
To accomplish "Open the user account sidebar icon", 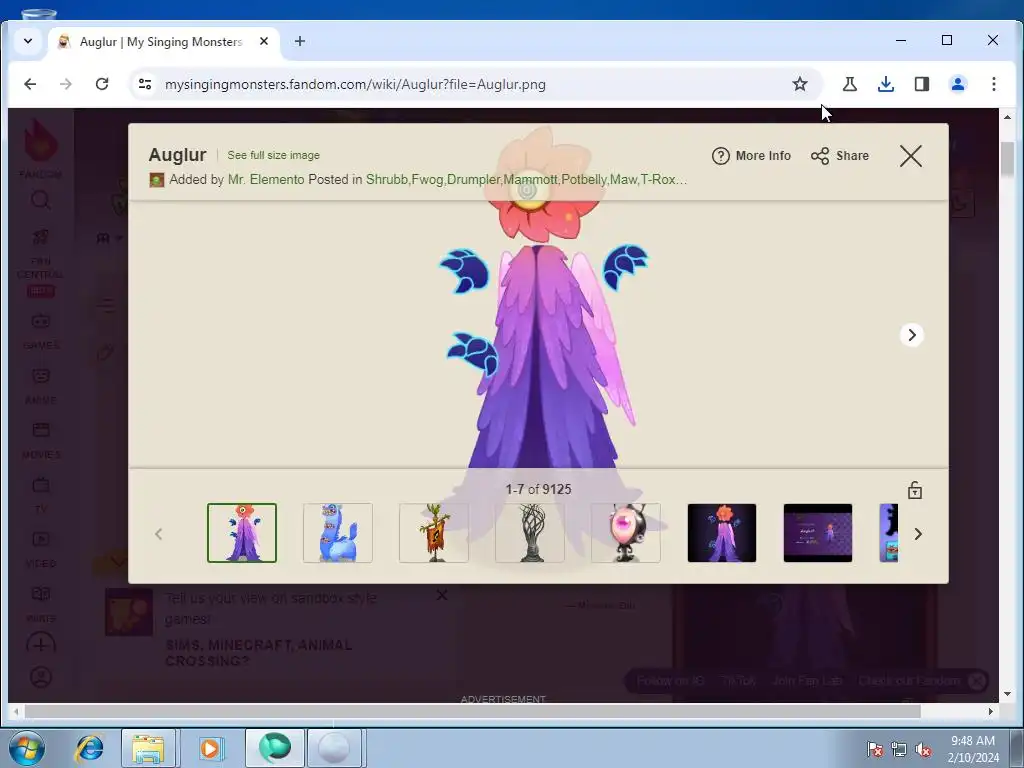I will pos(40,677).
